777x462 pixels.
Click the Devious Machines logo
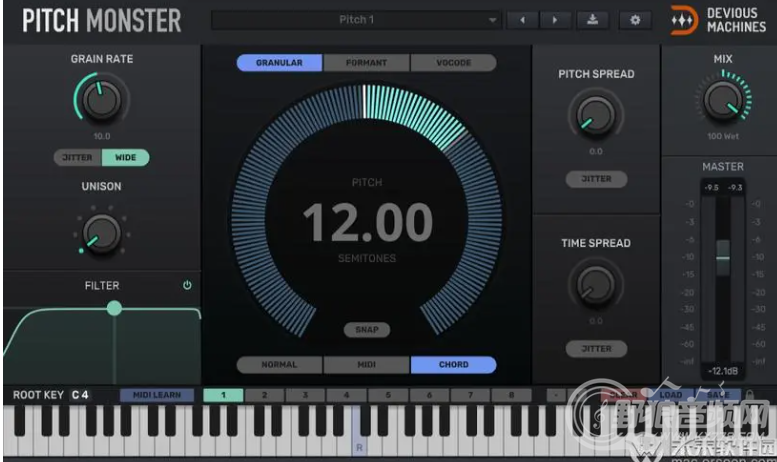click(x=718, y=20)
